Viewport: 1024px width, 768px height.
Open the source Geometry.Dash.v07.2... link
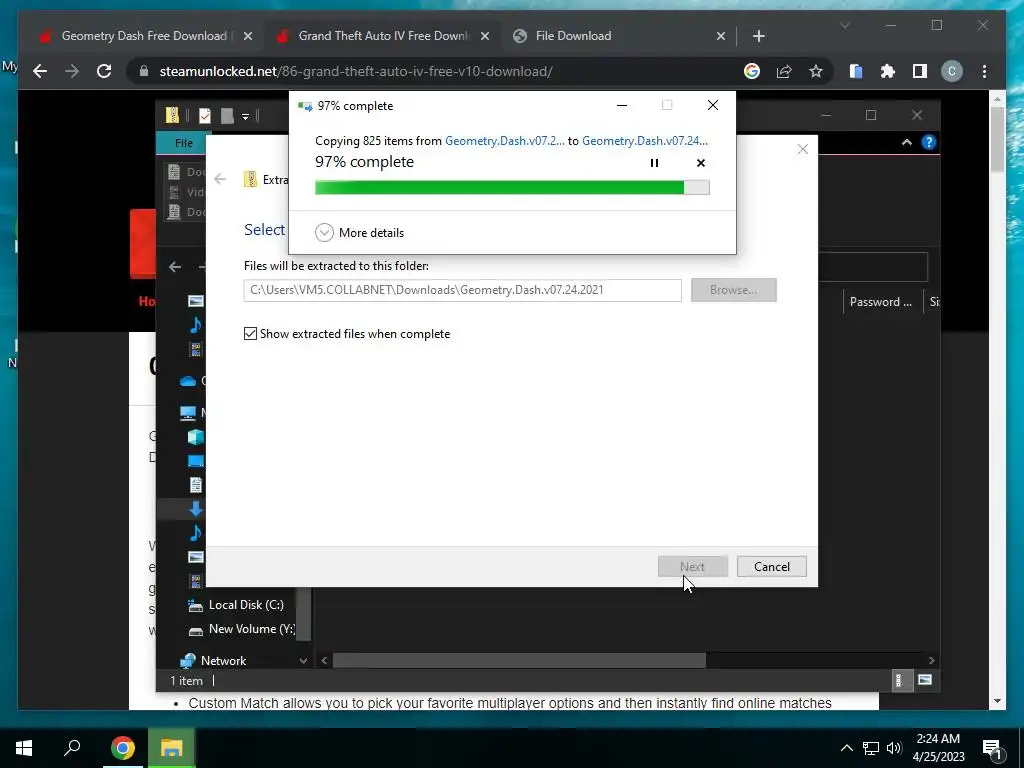[505, 141]
